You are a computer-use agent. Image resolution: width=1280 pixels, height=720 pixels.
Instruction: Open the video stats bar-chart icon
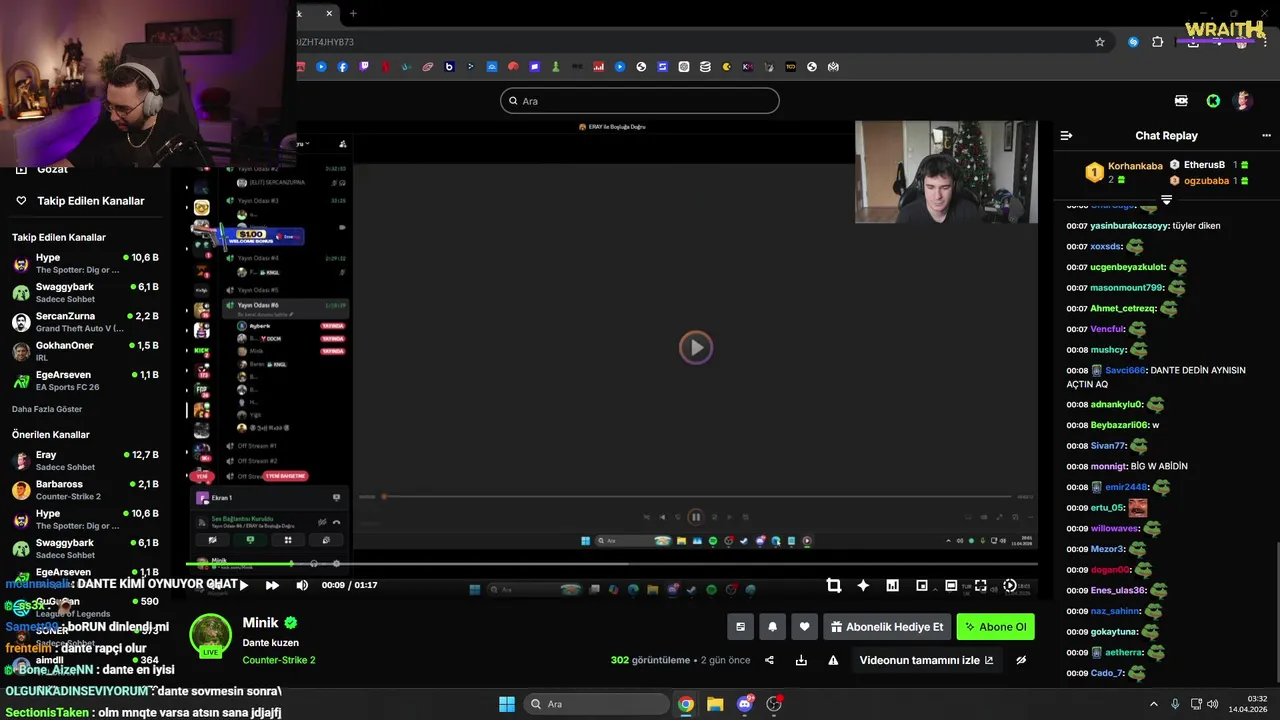[x=892, y=585]
